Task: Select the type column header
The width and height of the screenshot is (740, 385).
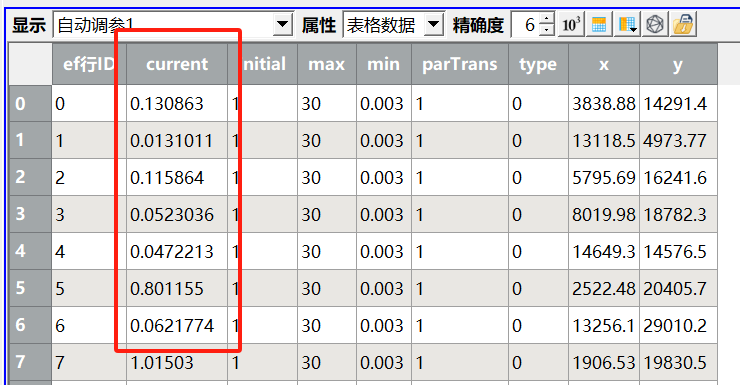Action: pos(538,64)
